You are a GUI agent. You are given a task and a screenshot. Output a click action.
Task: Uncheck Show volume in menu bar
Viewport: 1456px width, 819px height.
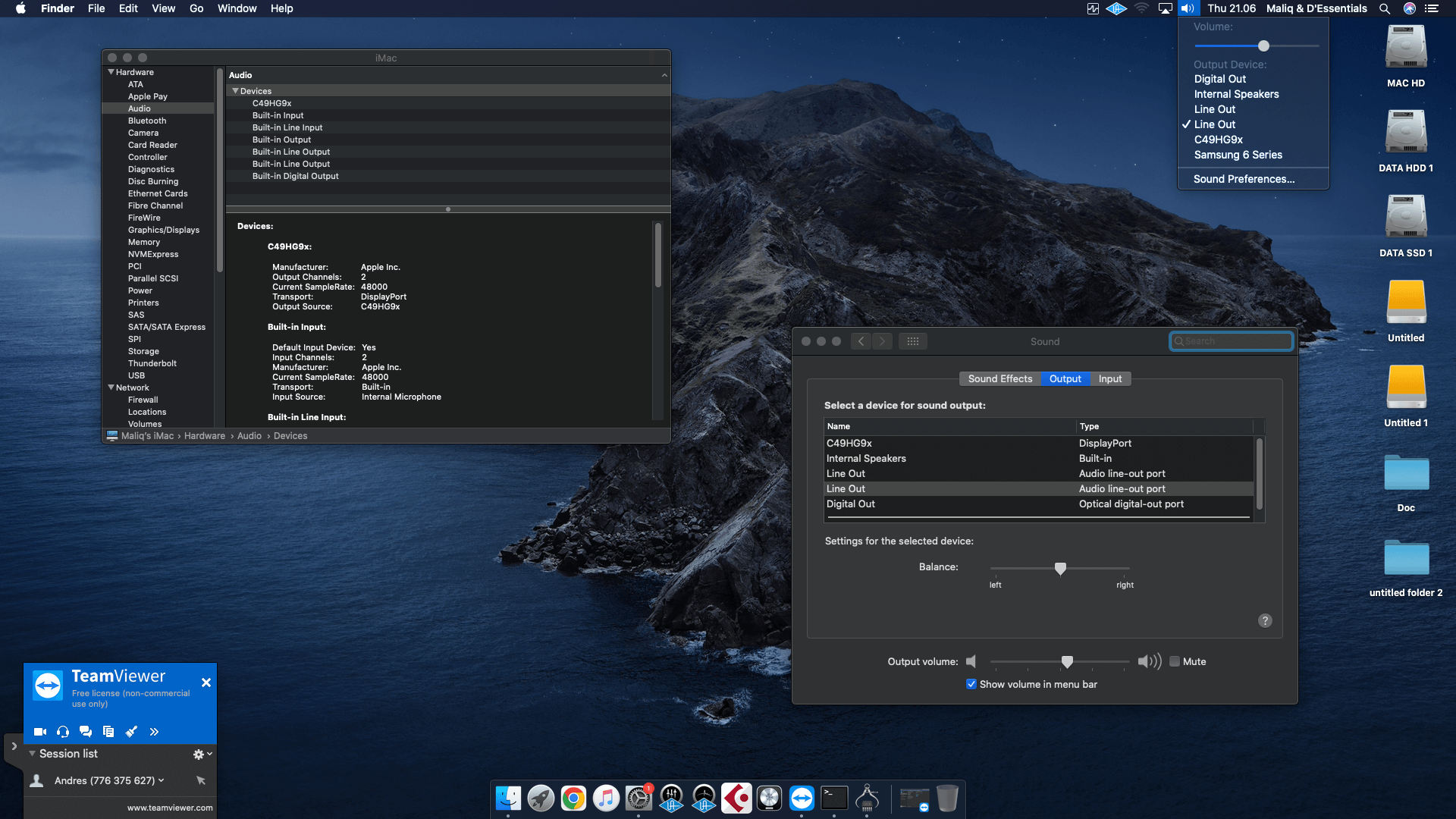[971, 684]
